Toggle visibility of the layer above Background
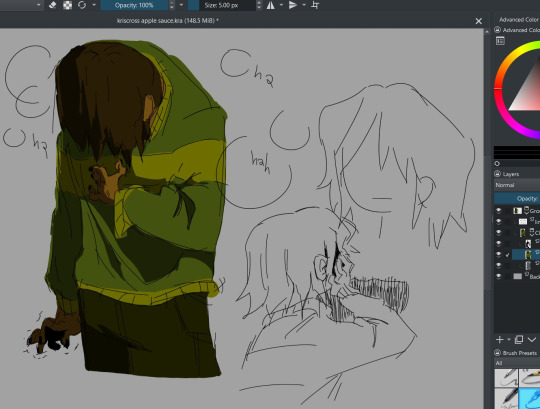This screenshot has height=409, width=540. 498,265
